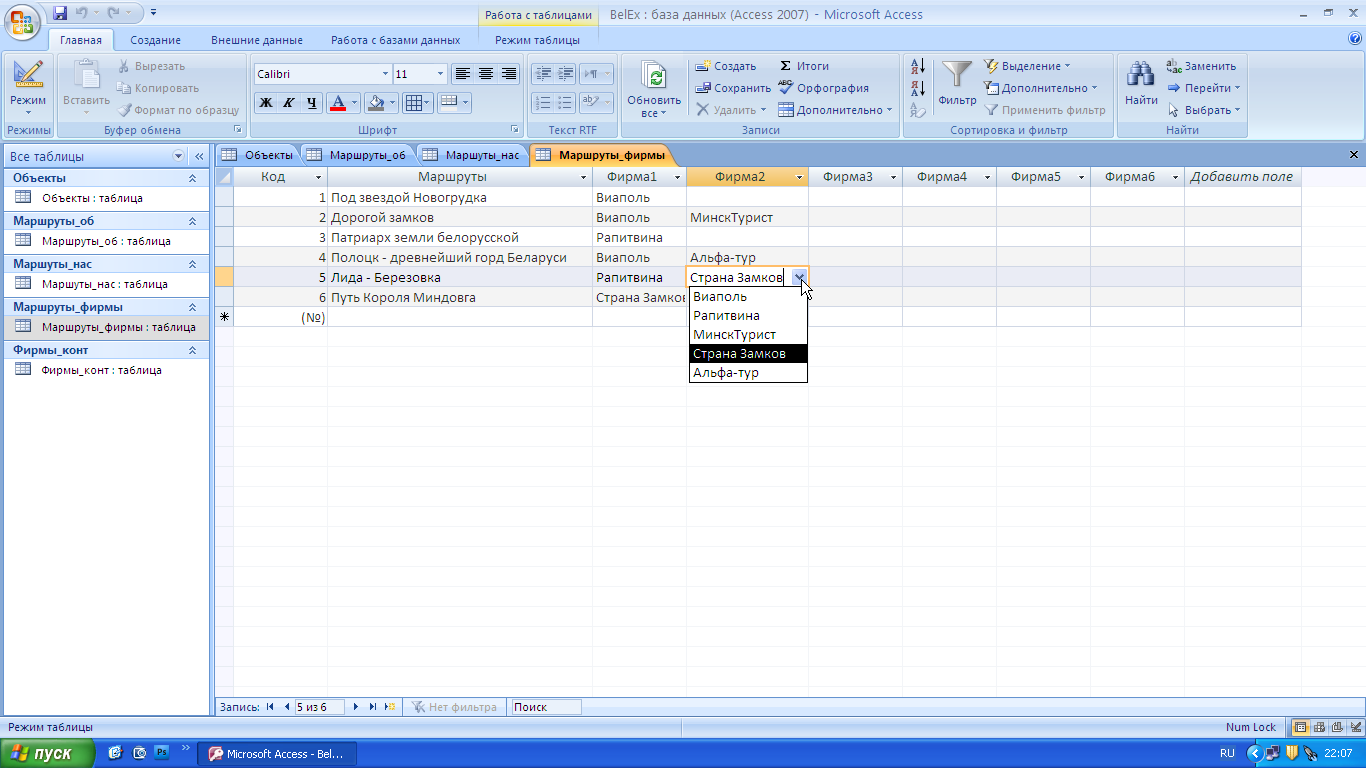Go to next record
This screenshot has width=1366, height=768.
pyautogui.click(x=356, y=707)
